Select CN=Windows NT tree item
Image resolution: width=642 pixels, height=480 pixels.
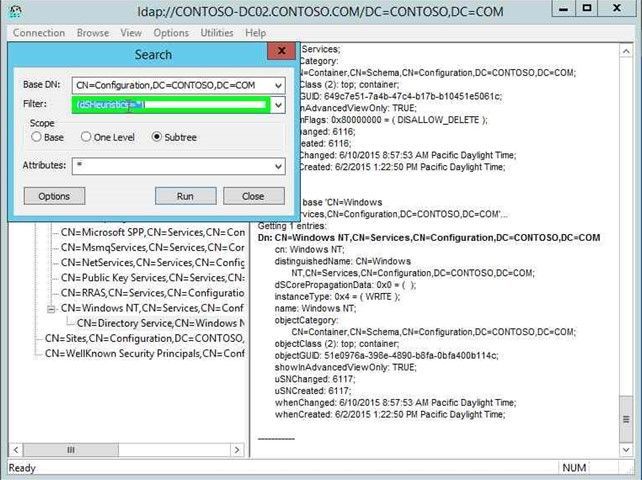(152, 308)
